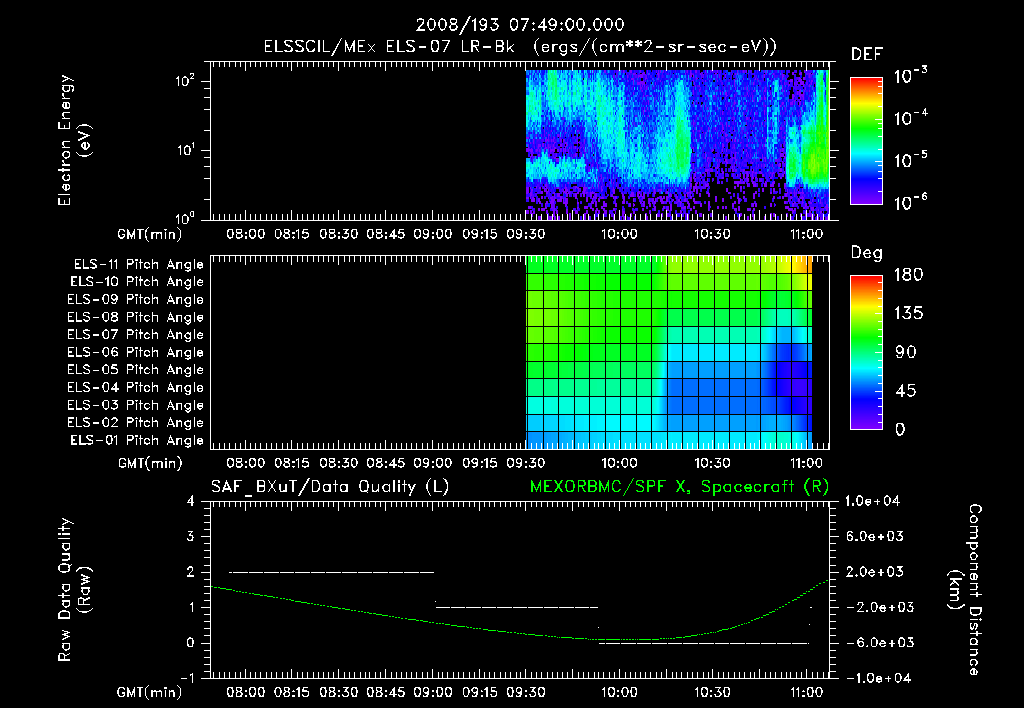Click the 1.0e+04 value on the right axis

872,501
